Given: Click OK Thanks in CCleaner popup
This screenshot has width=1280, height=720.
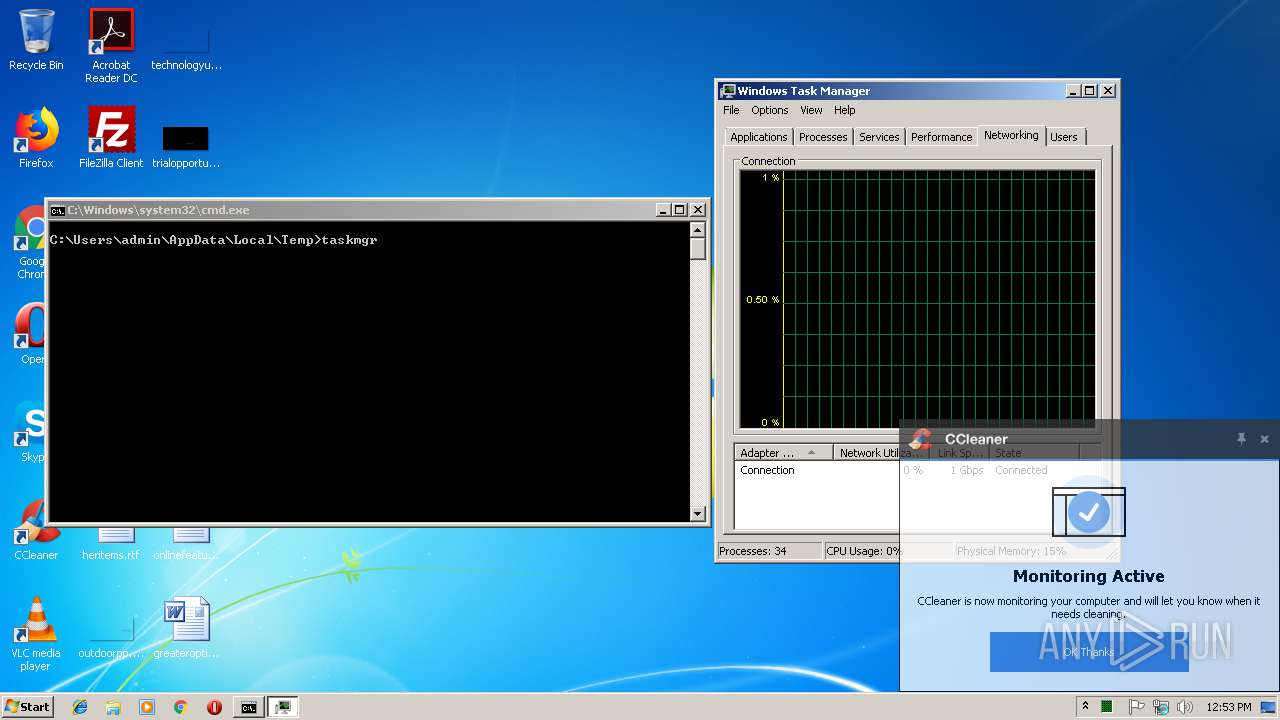Looking at the screenshot, I should coord(1089,652).
